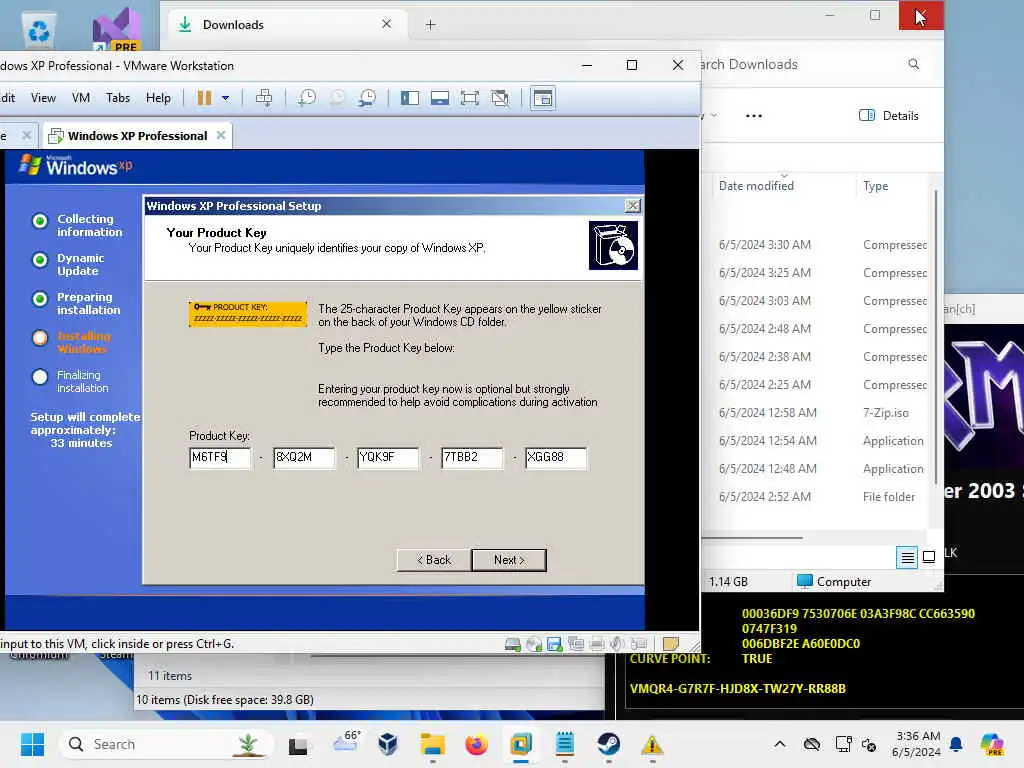
Task: Show hidden system tray icons
Action: [780, 744]
